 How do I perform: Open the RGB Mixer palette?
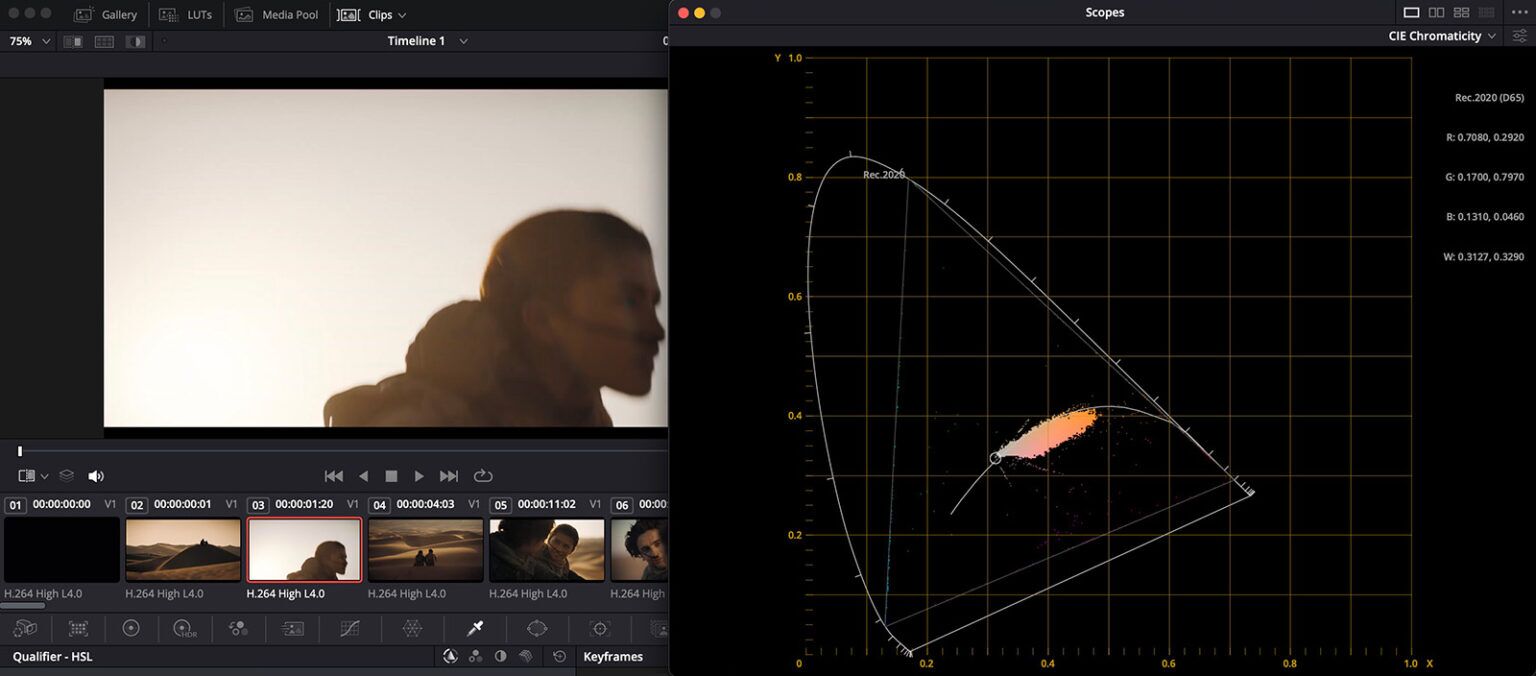click(x=237, y=628)
